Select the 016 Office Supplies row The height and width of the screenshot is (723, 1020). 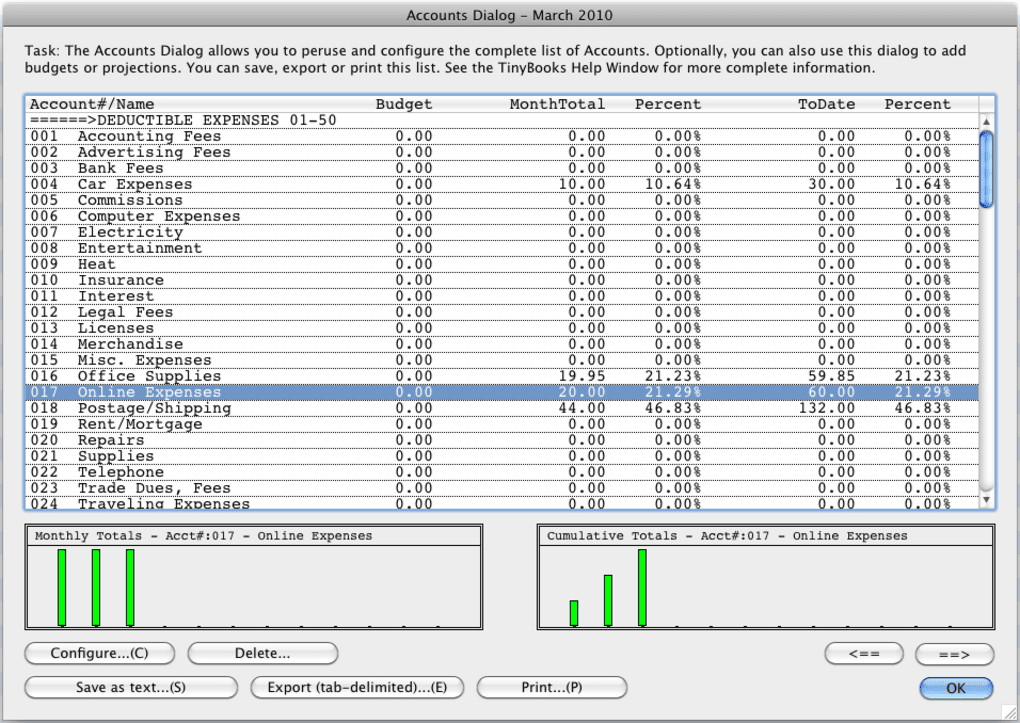click(x=502, y=376)
